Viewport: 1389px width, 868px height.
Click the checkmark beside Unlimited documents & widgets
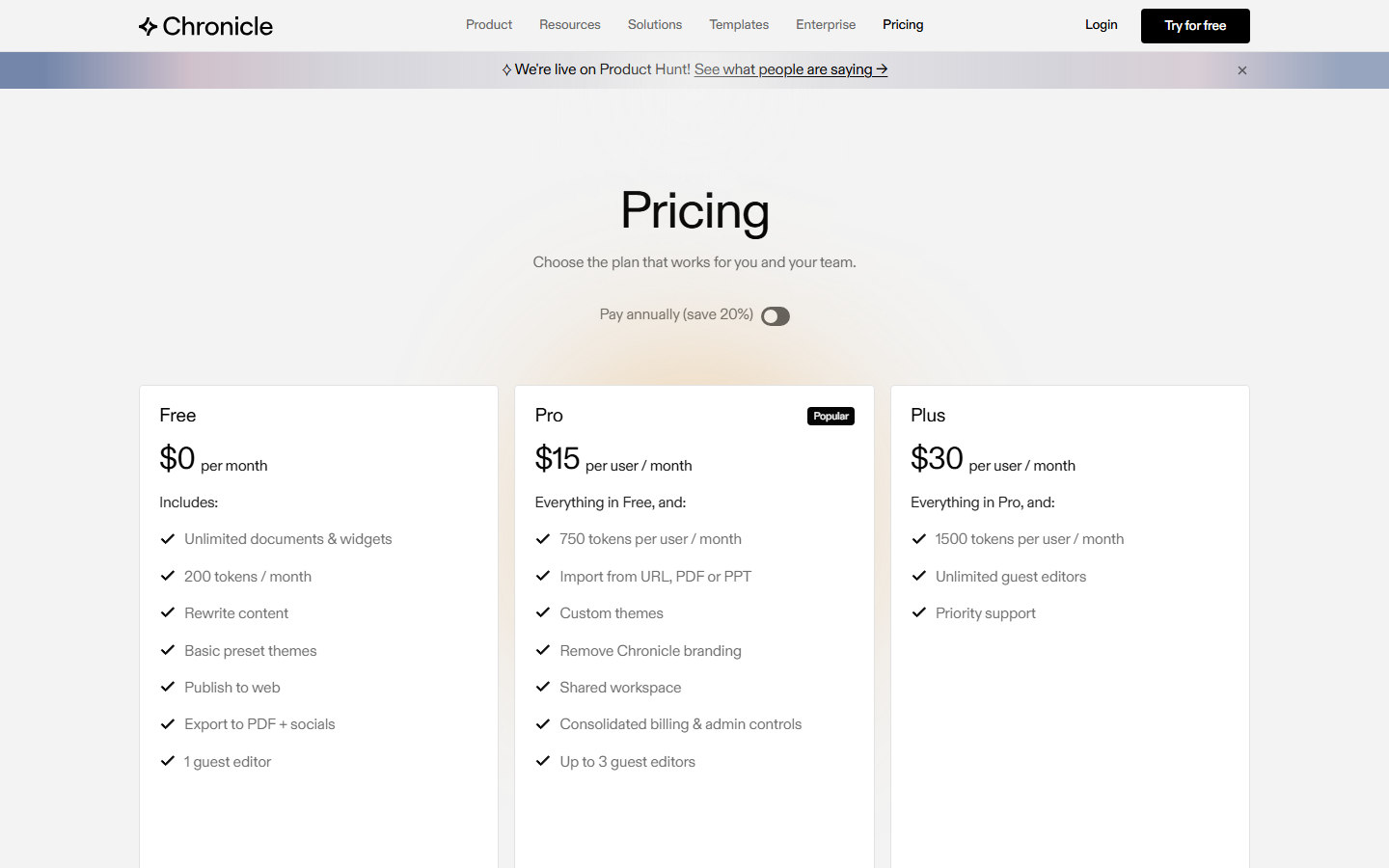point(168,538)
